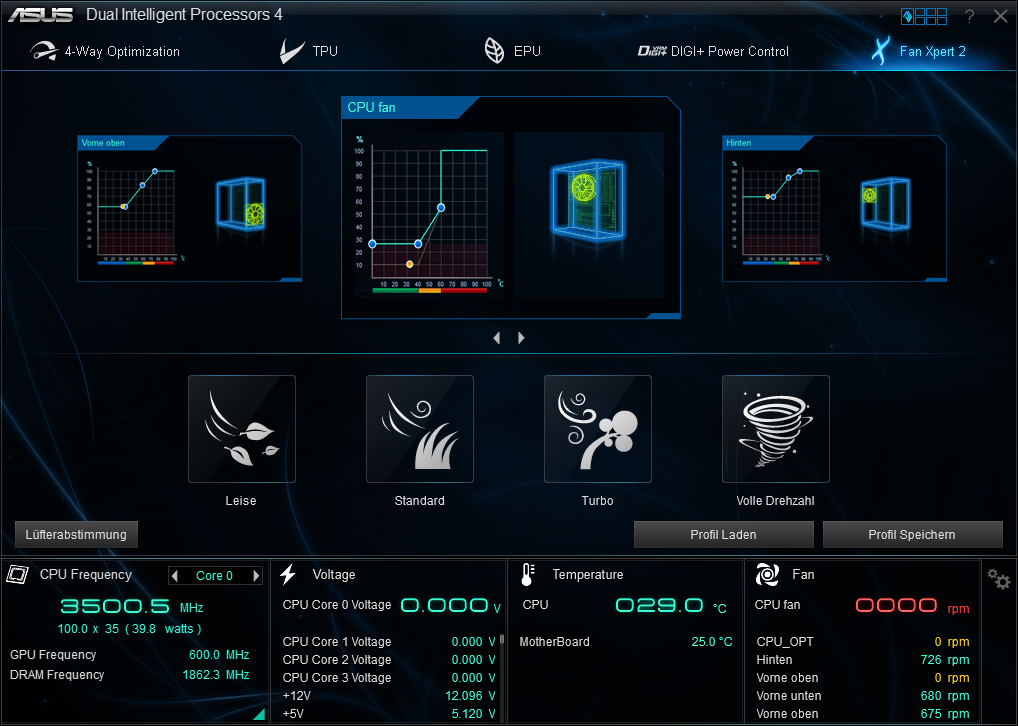This screenshot has height=726, width=1018.
Task: Click the CPU fan rpm readout
Action: [x=913, y=606]
